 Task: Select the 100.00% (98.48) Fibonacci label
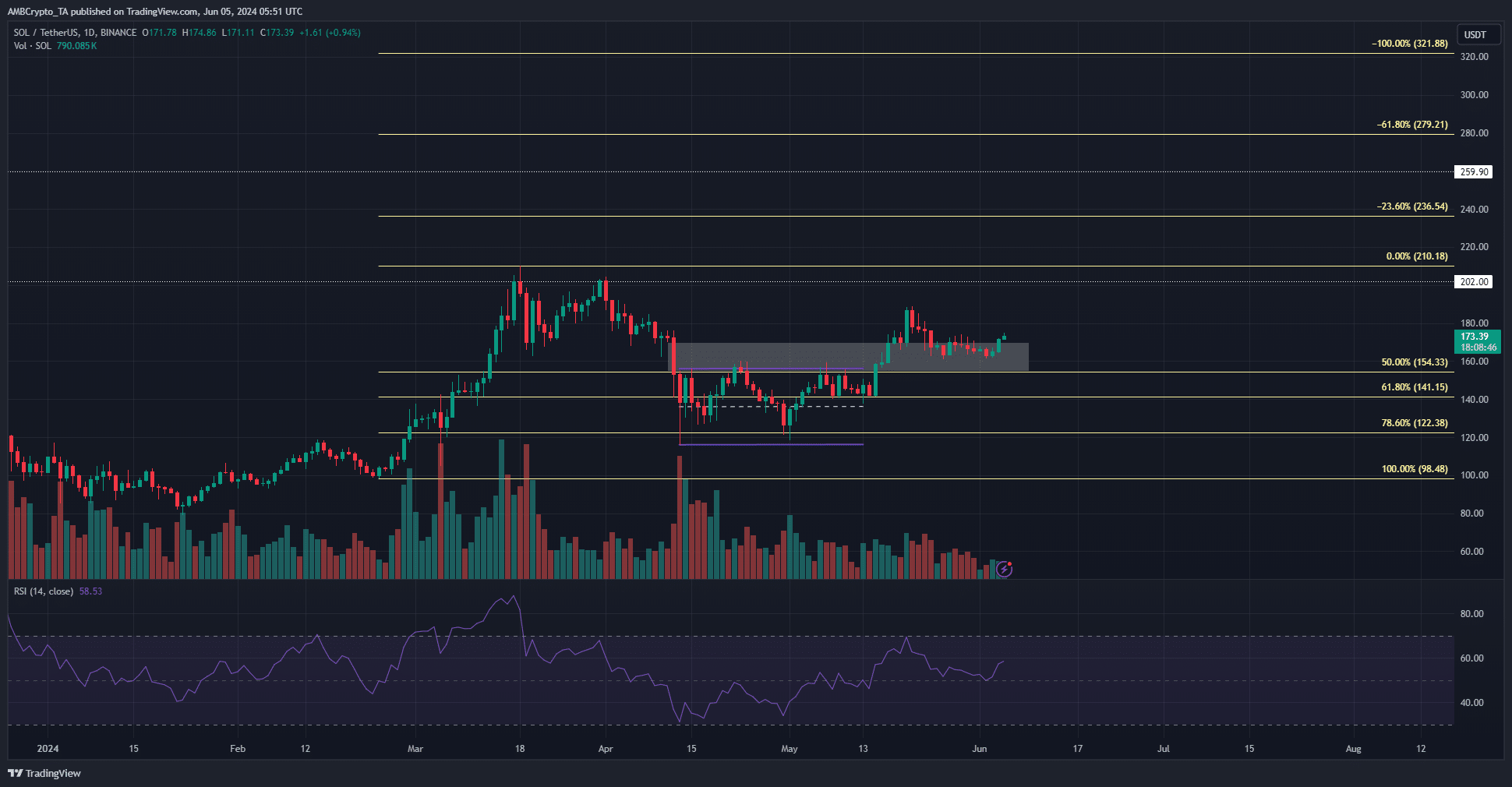[x=1415, y=469]
